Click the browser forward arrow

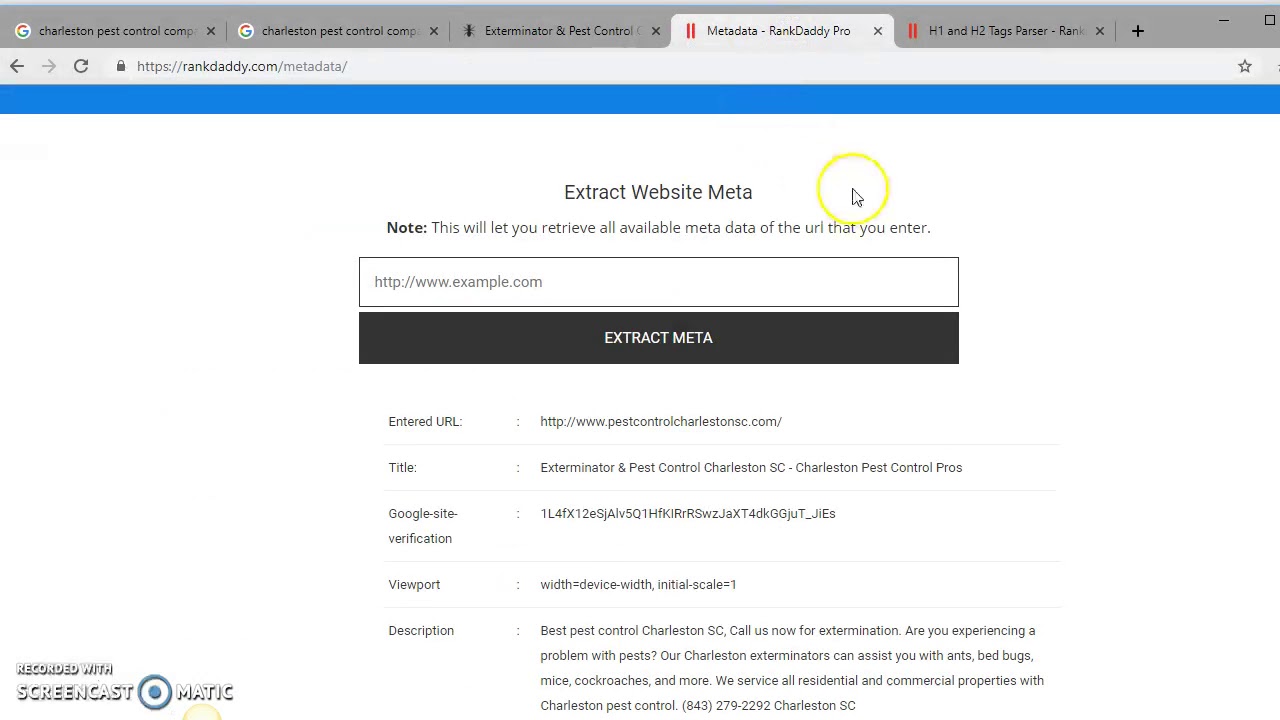click(x=49, y=66)
